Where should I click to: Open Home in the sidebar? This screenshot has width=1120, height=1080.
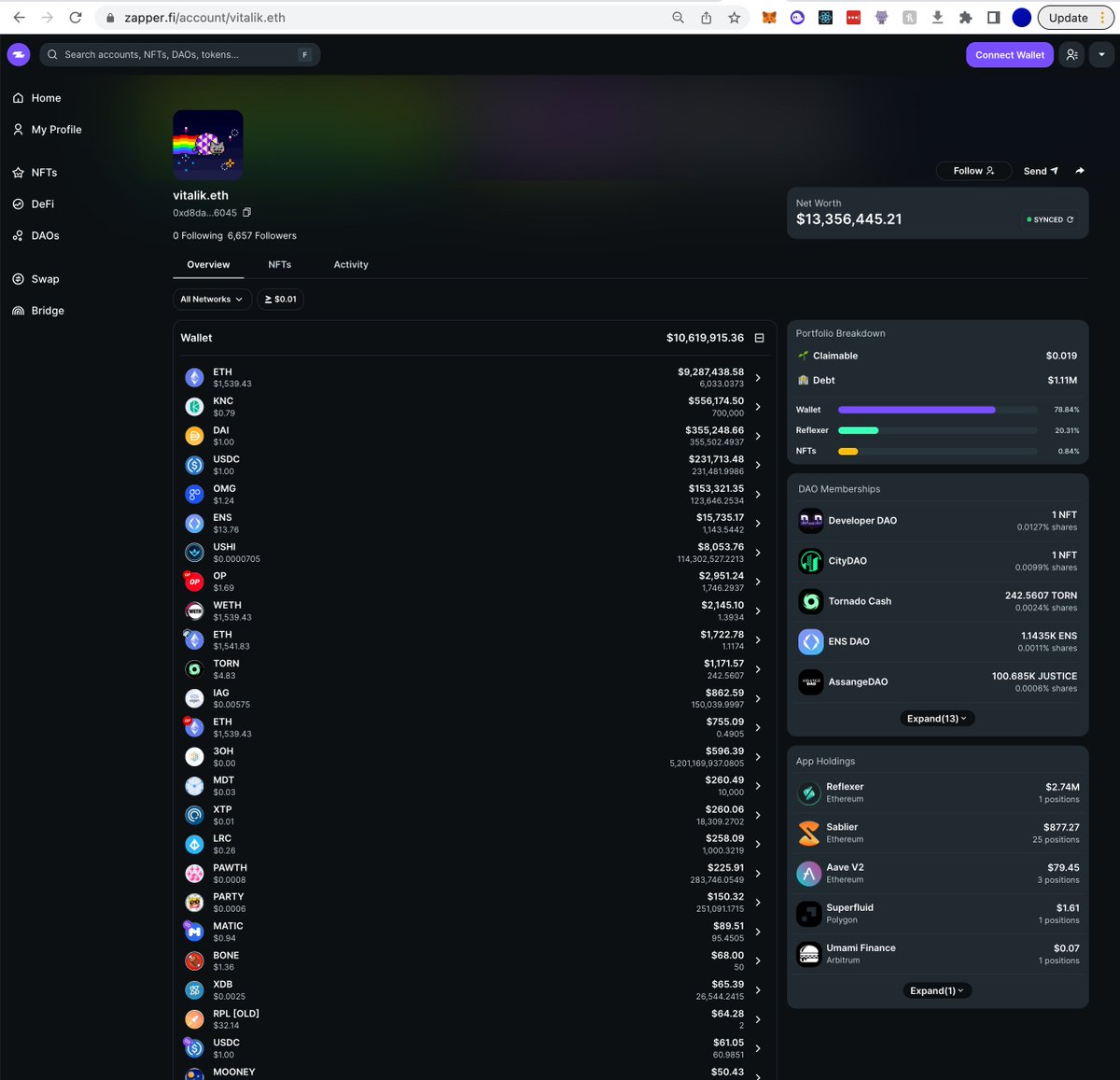[x=37, y=98]
